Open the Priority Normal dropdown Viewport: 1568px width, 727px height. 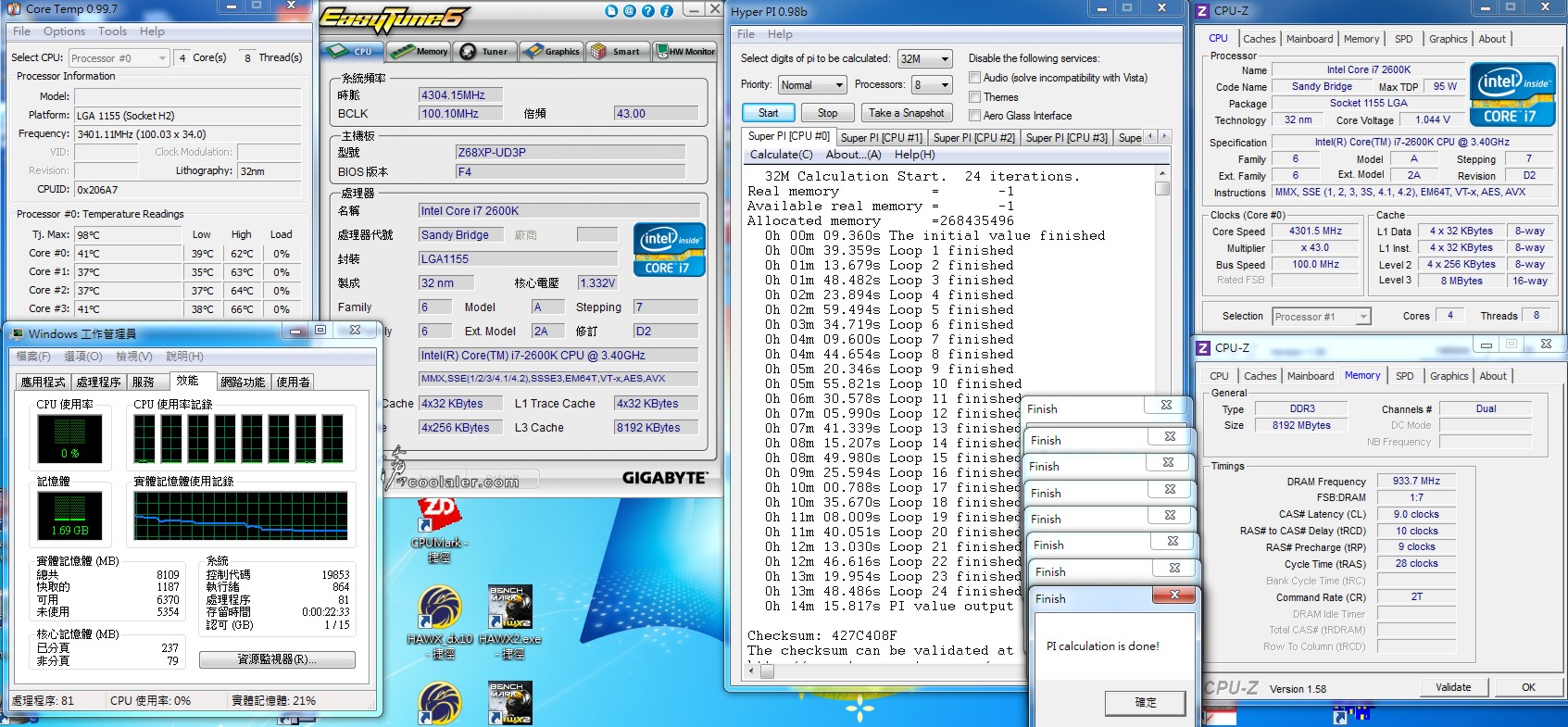(x=812, y=85)
